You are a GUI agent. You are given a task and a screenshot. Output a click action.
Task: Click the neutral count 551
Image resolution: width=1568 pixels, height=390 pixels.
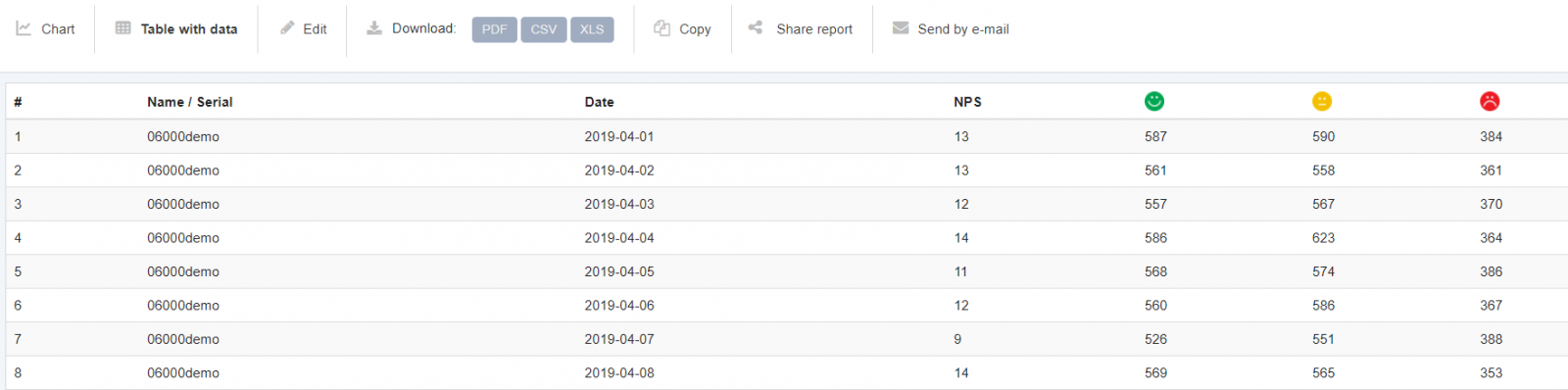coord(1323,339)
